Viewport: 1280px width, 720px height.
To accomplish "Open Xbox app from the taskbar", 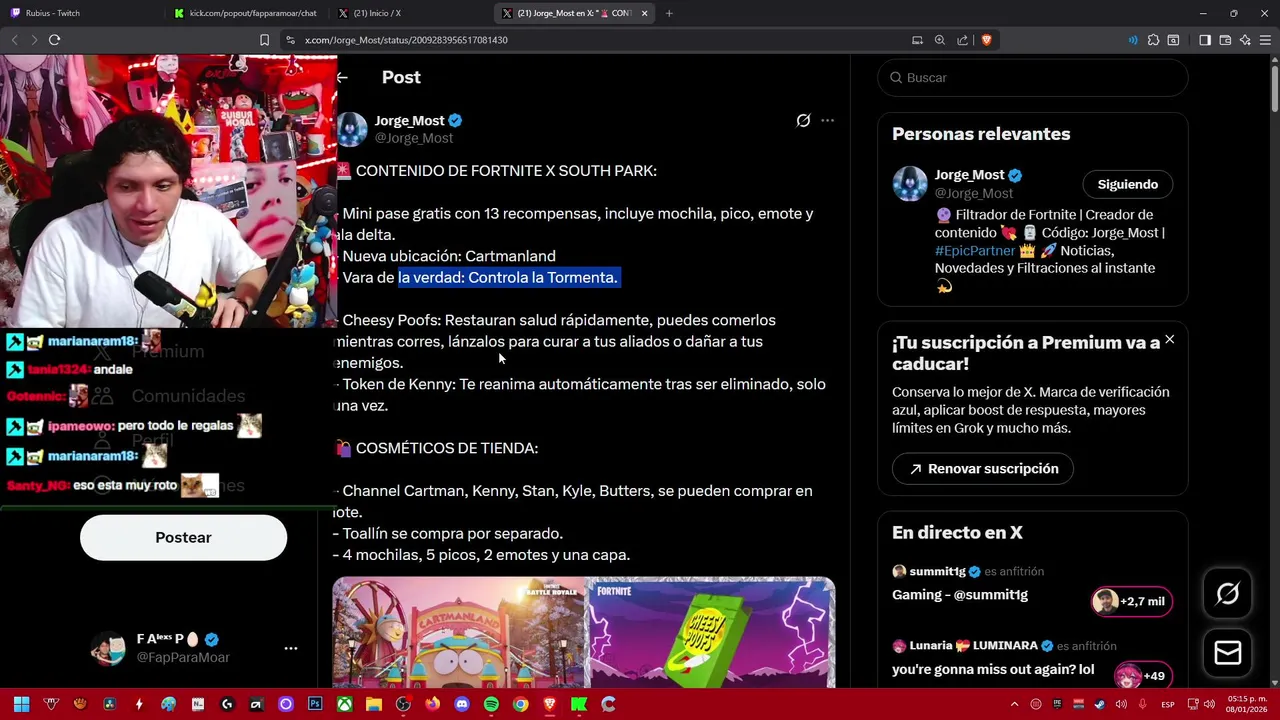I will pos(344,704).
